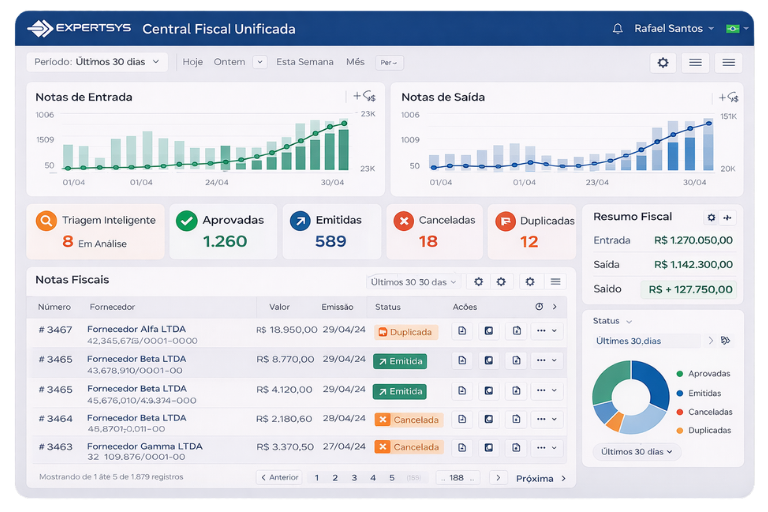
Task: Select the Esta Semana period filter
Action: pyautogui.click(x=304, y=62)
